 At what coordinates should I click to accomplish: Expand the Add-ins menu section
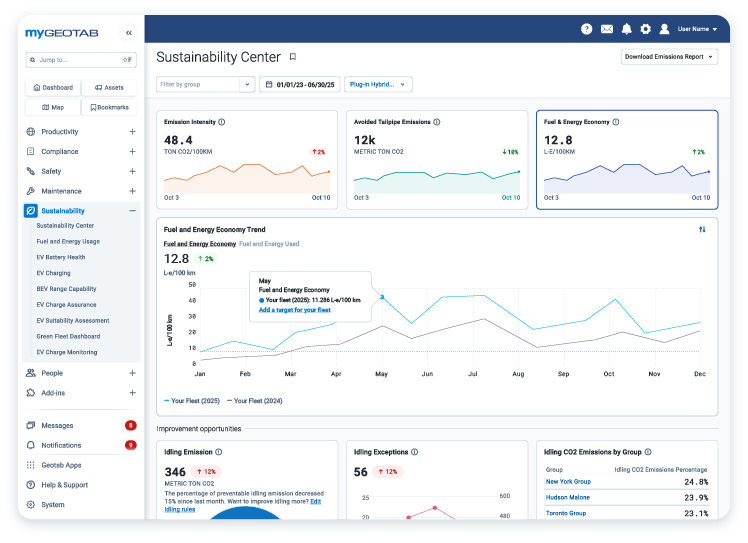[x=132, y=393]
